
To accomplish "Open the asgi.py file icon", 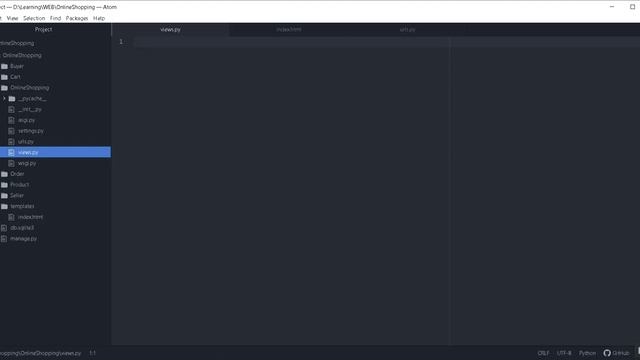I will pyautogui.click(x=11, y=120).
